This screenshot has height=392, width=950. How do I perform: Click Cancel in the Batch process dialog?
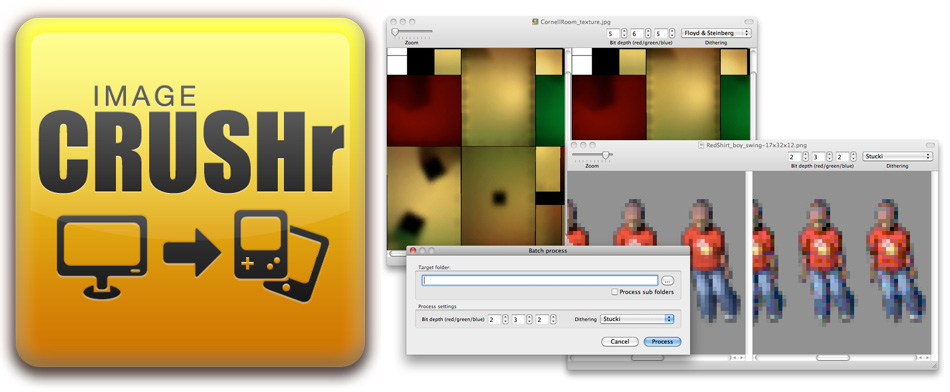[619, 342]
